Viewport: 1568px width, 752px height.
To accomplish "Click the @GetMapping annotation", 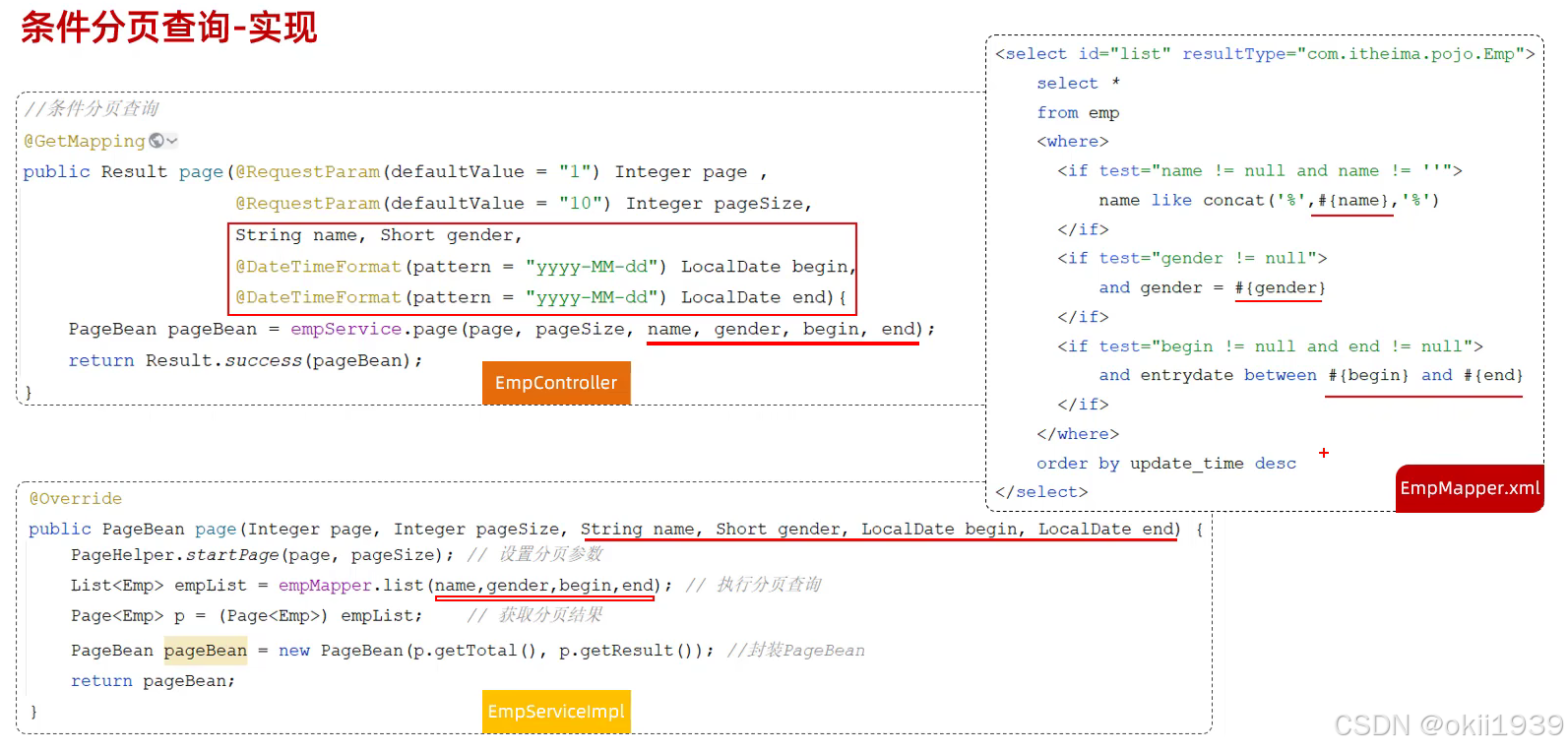I will click(x=85, y=141).
